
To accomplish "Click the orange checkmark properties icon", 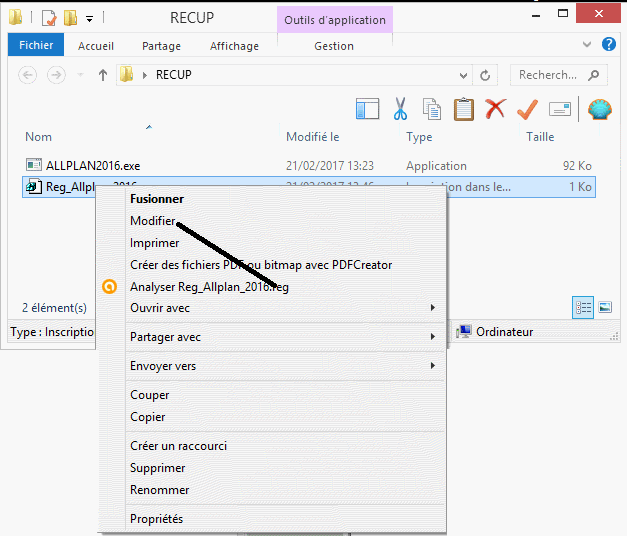I will coord(527,108).
